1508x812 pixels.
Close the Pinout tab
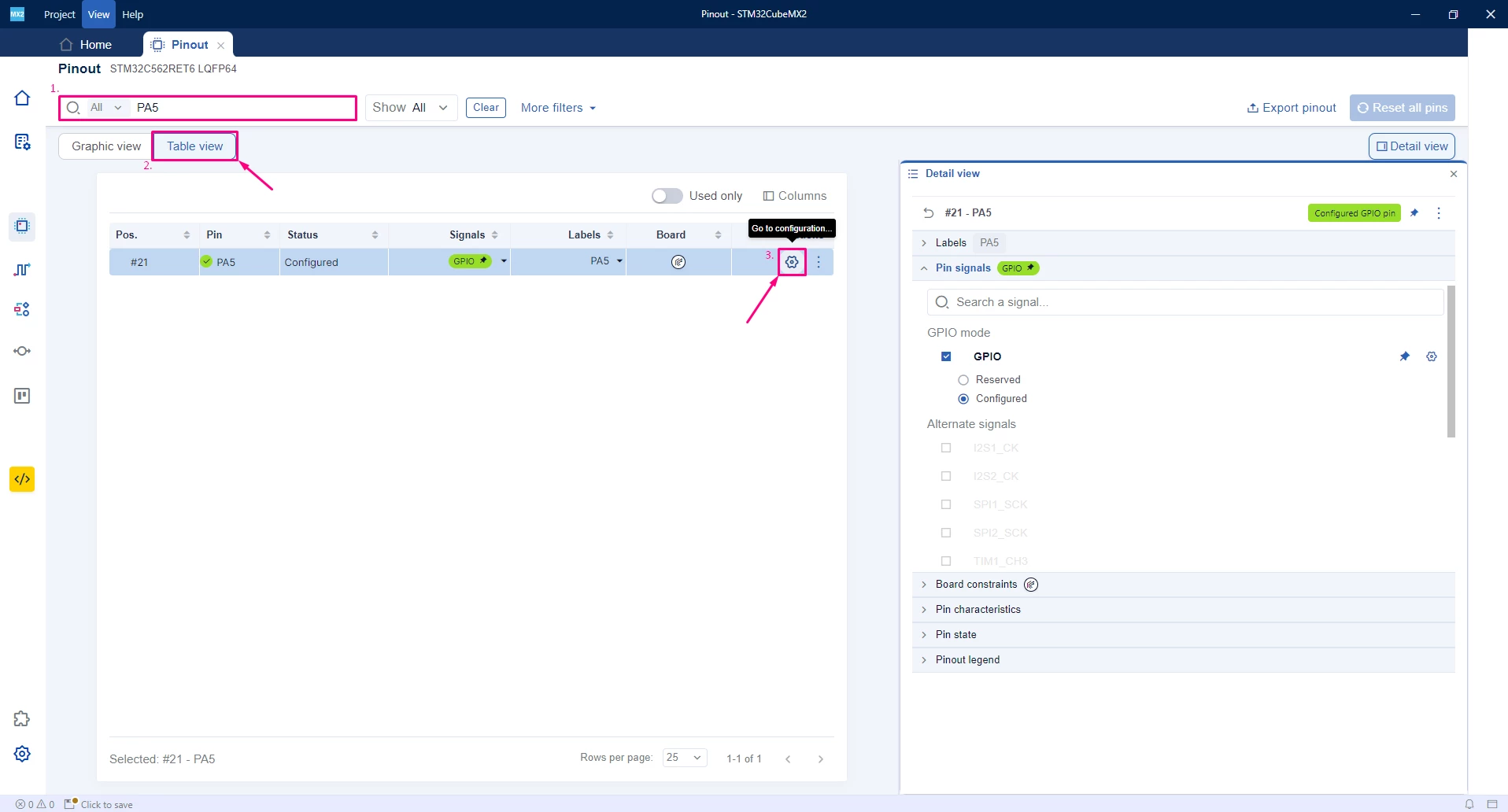221,46
